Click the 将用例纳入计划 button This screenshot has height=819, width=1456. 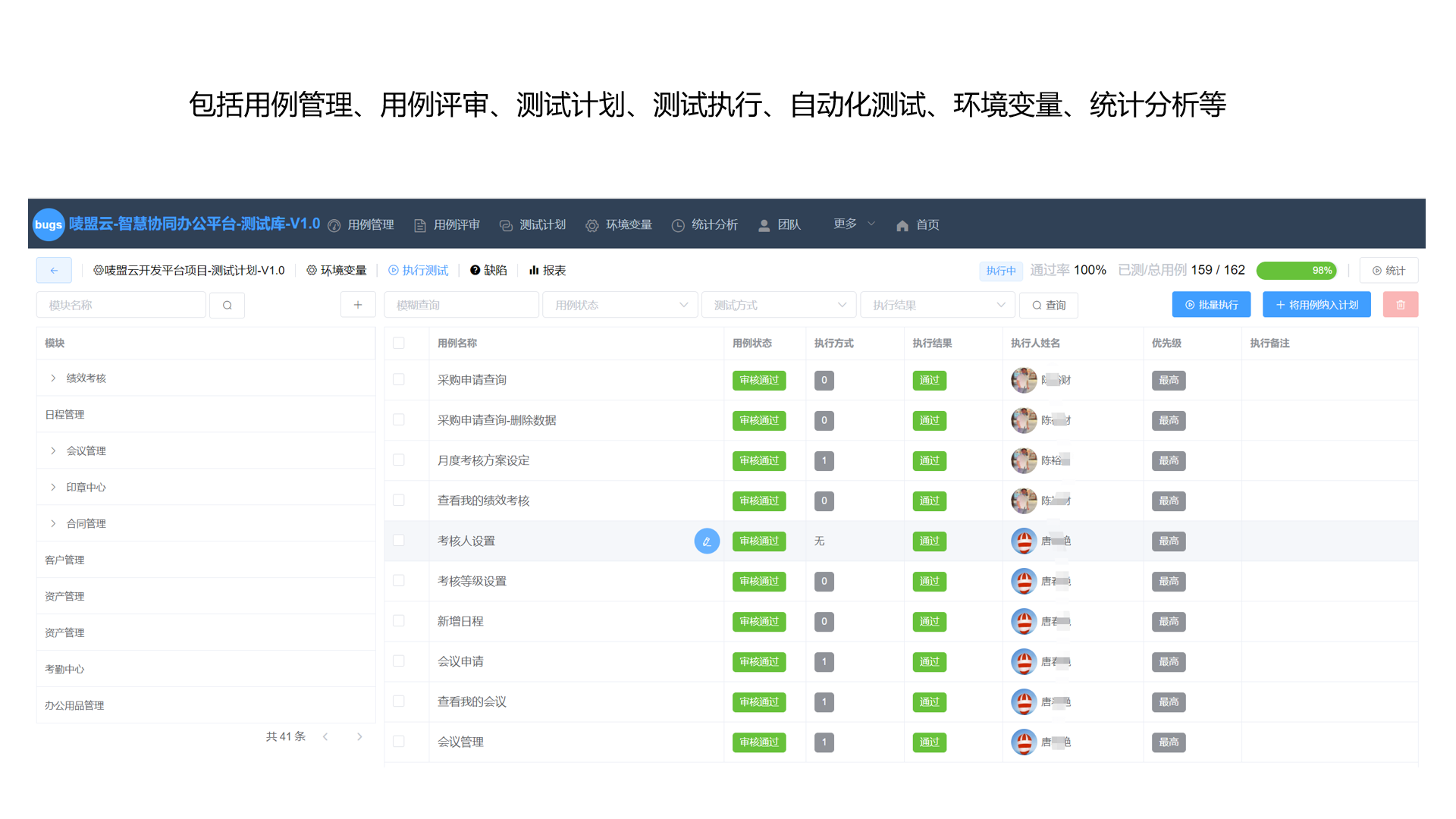click(1316, 304)
